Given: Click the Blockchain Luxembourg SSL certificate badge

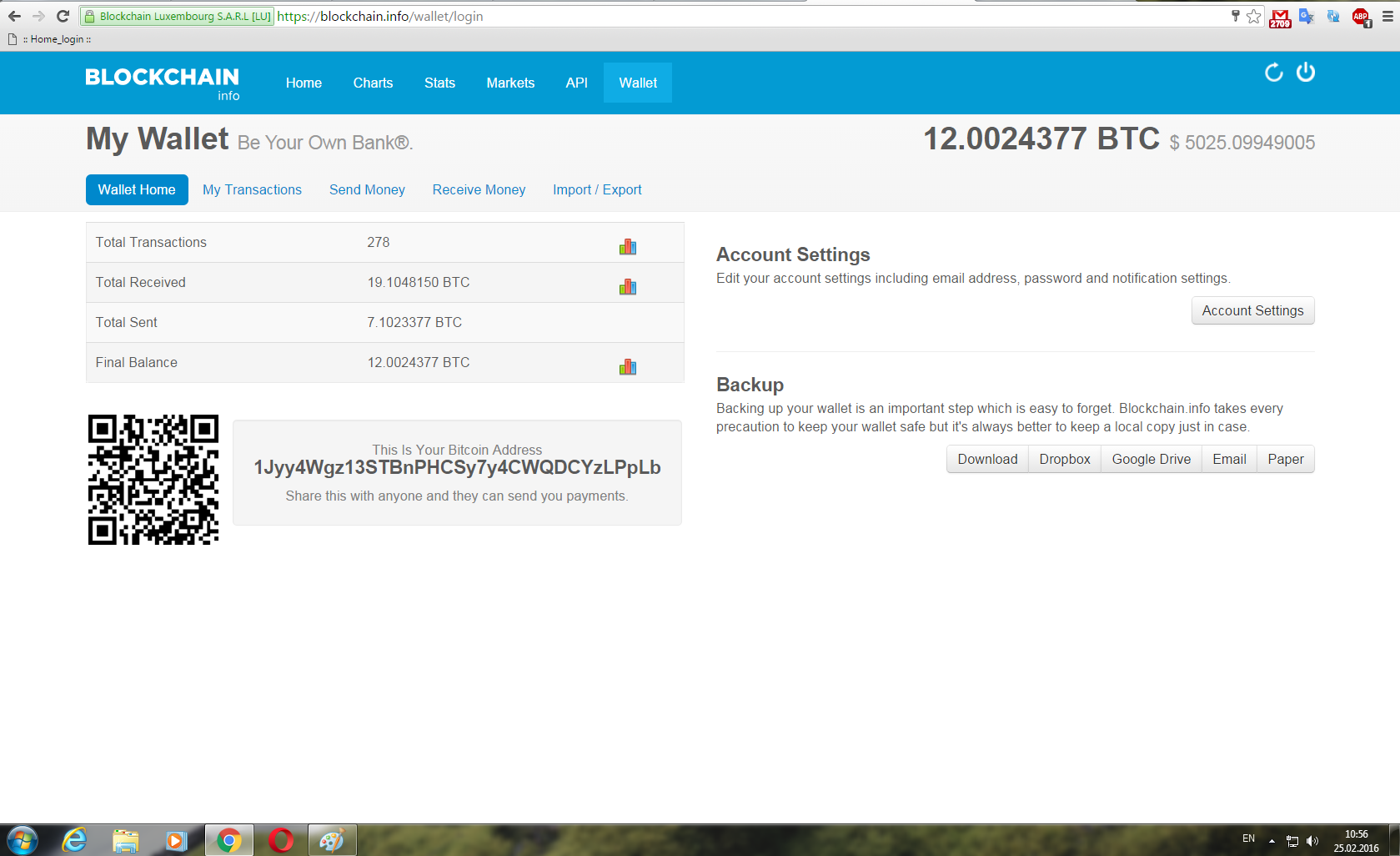Looking at the screenshot, I should tap(178, 16).
